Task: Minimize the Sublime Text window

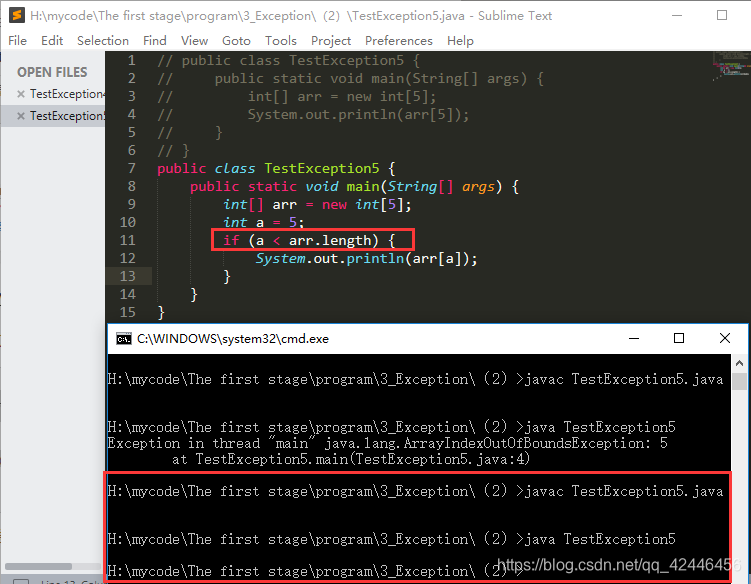Action: pos(677,15)
